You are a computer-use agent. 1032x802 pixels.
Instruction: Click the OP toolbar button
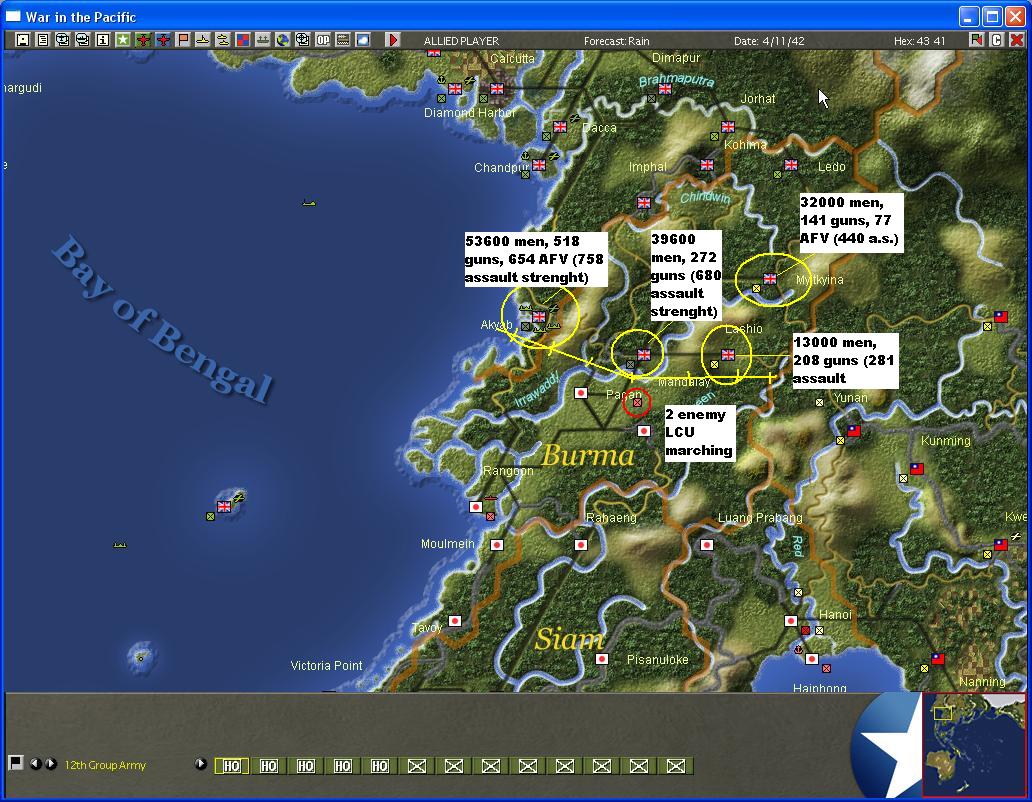point(322,40)
